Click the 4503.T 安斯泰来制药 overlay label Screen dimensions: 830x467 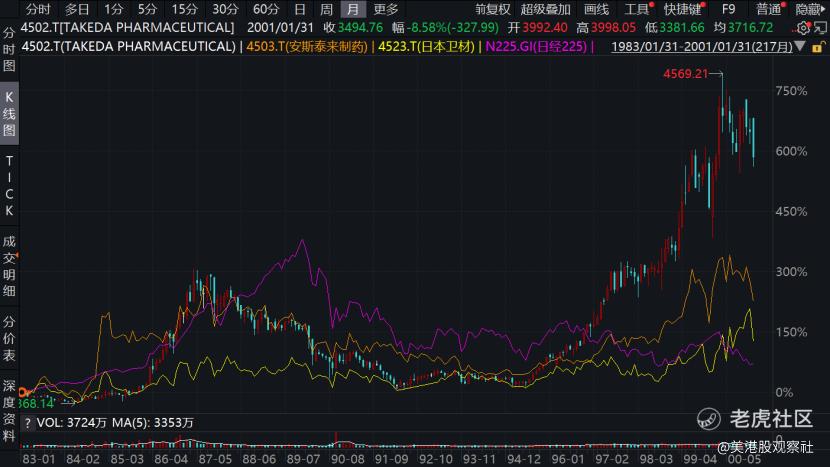[306, 47]
